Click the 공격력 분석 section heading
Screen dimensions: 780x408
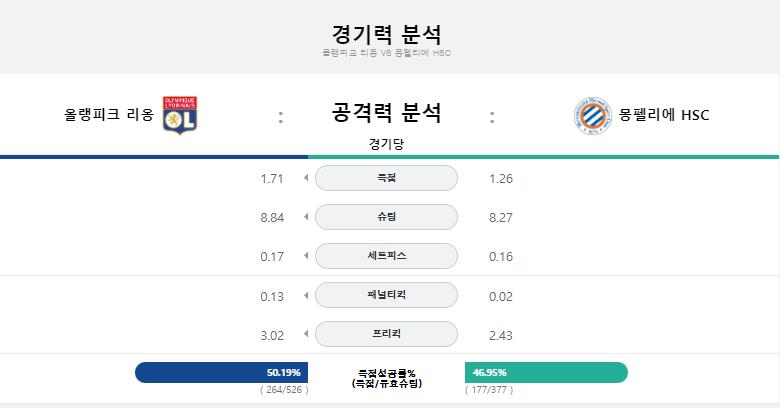(x=387, y=112)
